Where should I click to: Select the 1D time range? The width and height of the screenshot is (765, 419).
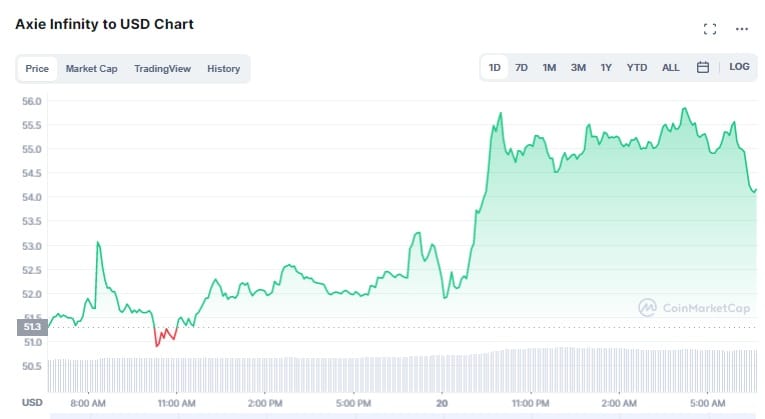495,67
